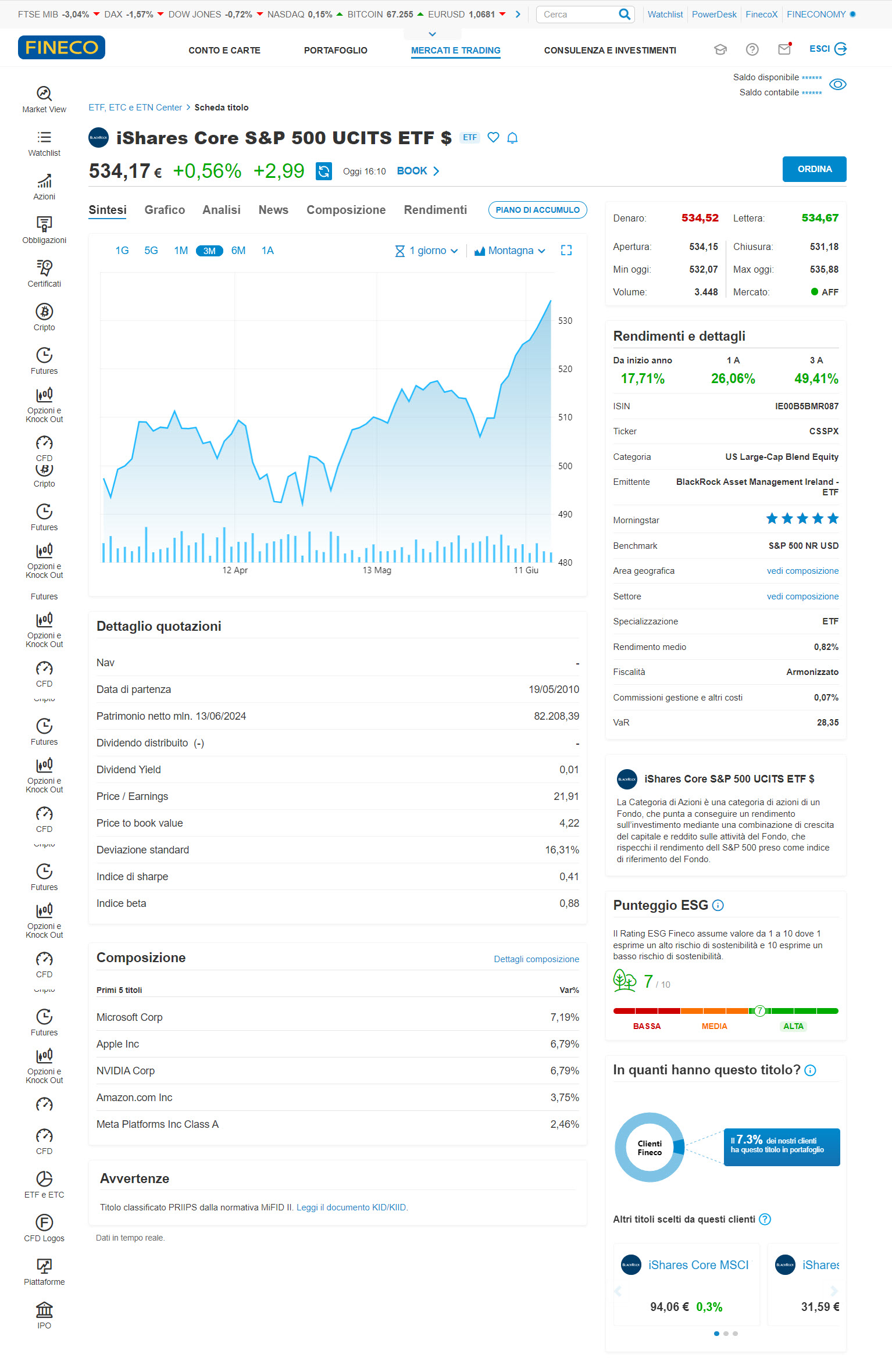Set a price alert with bell icon
Screen dimensions: 892x1372
512,138
